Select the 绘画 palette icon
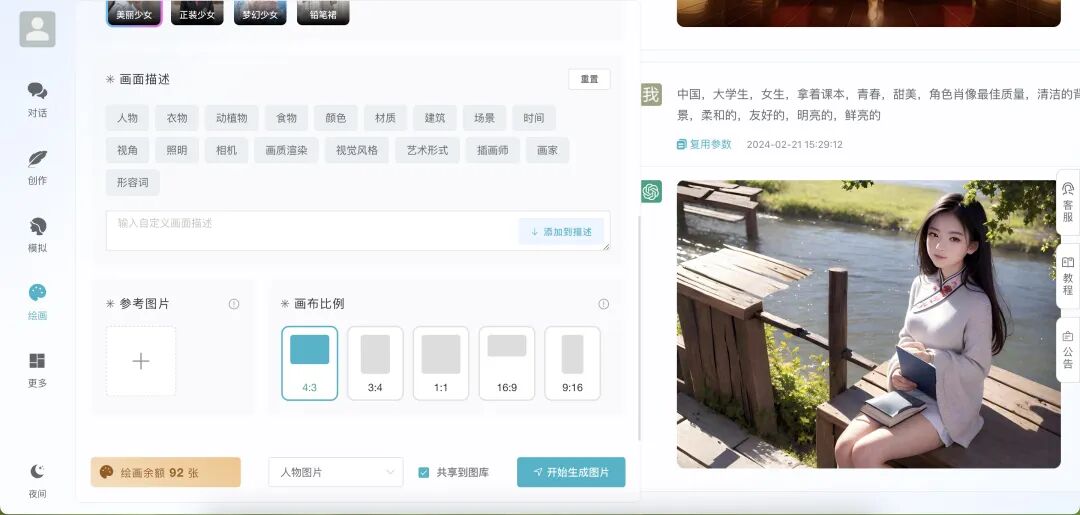The image size is (1080, 515). point(37,293)
